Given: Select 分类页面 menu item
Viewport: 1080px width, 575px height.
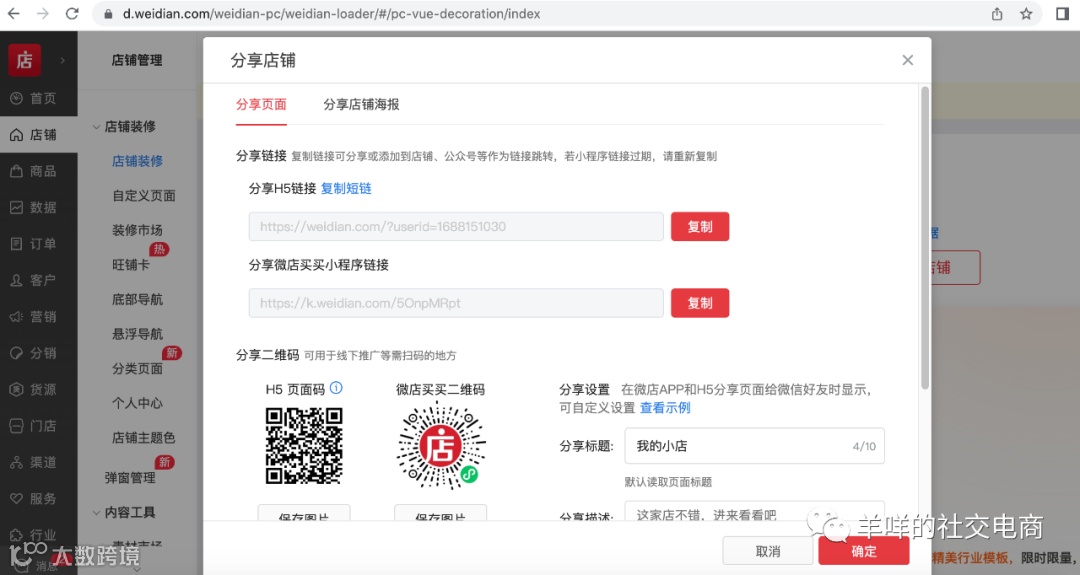Looking at the screenshot, I should (x=138, y=368).
